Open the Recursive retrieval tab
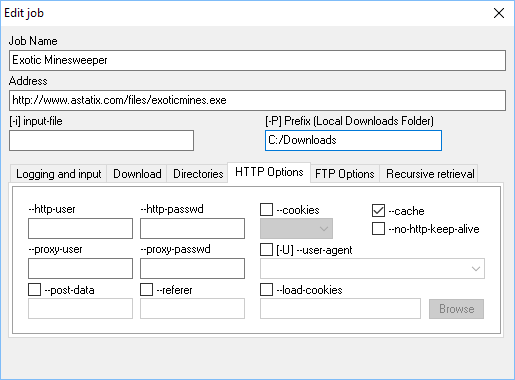This screenshot has height=380, width=515. [430, 174]
